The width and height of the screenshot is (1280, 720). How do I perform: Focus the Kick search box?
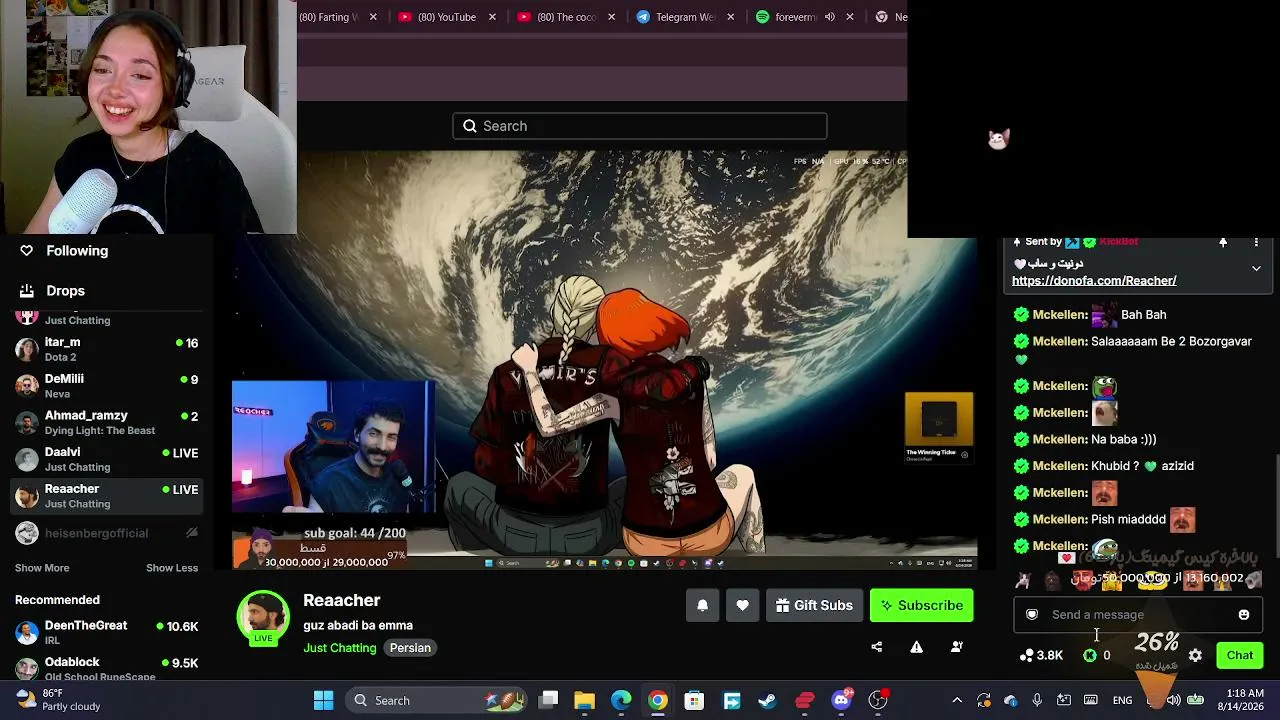click(x=640, y=126)
